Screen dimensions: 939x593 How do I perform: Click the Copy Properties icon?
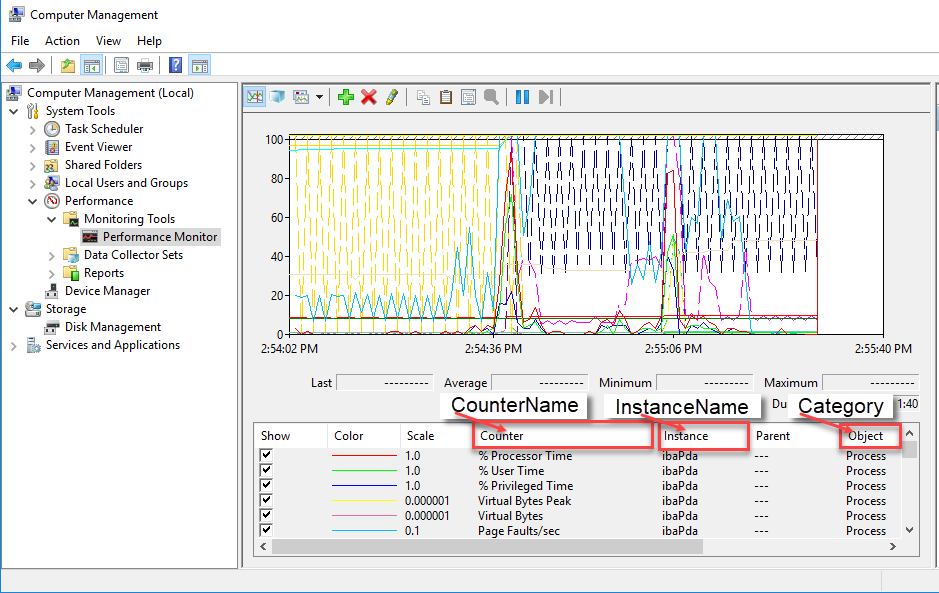423,97
